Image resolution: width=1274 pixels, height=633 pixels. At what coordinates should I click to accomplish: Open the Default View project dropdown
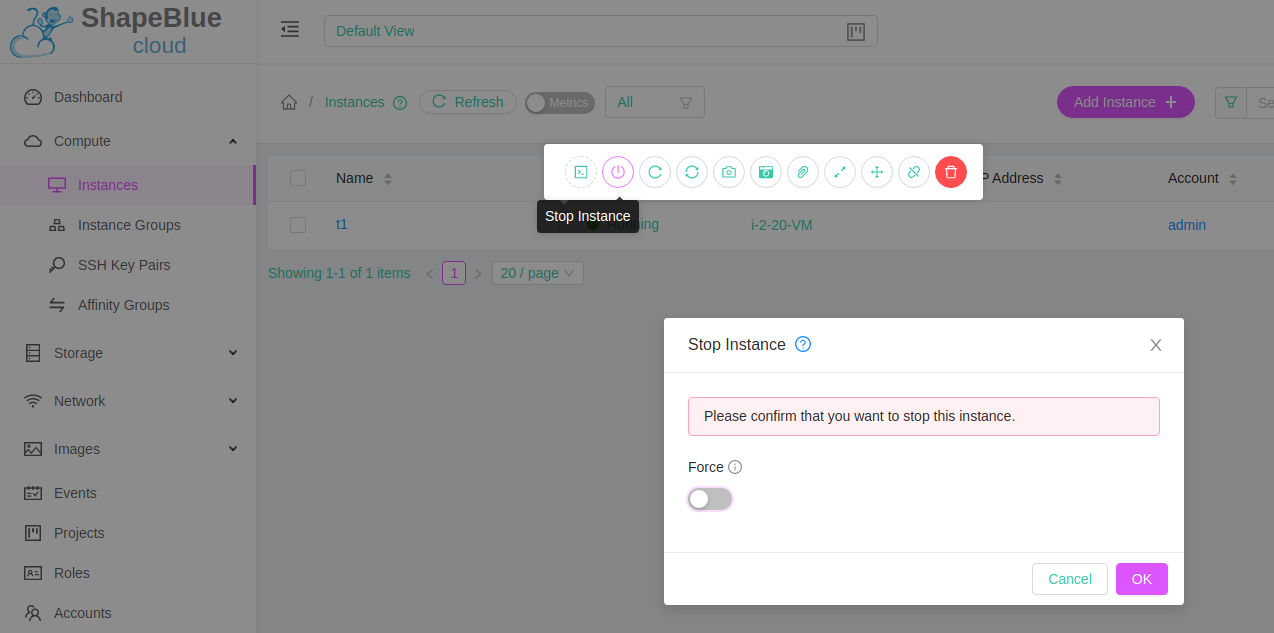[x=600, y=31]
